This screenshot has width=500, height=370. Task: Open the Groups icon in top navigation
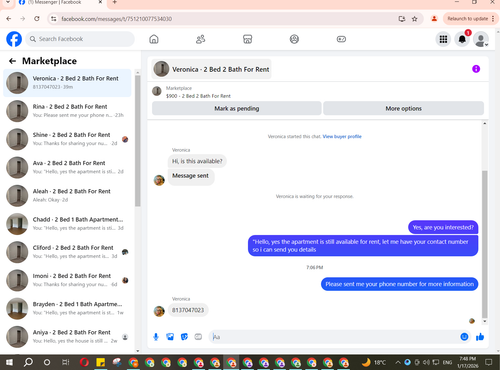tap(294, 39)
